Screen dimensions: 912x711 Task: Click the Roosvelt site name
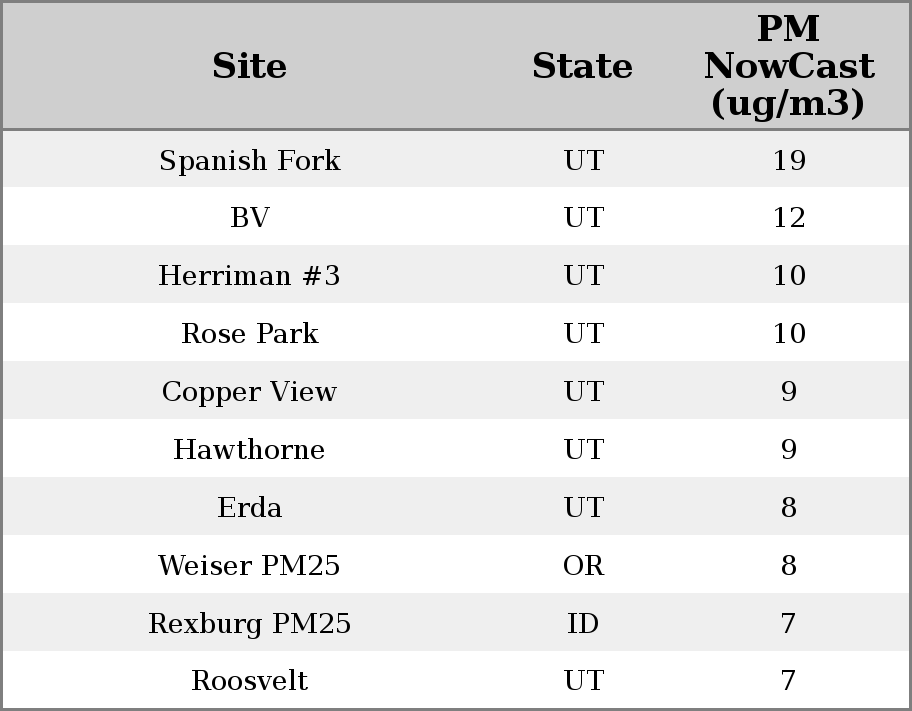(250, 681)
